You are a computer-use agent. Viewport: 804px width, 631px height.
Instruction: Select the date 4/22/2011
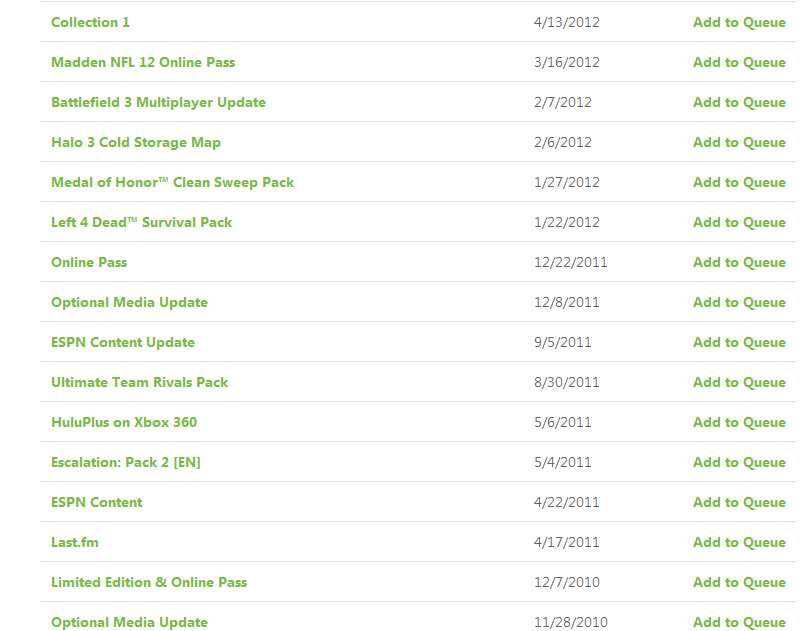(567, 502)
